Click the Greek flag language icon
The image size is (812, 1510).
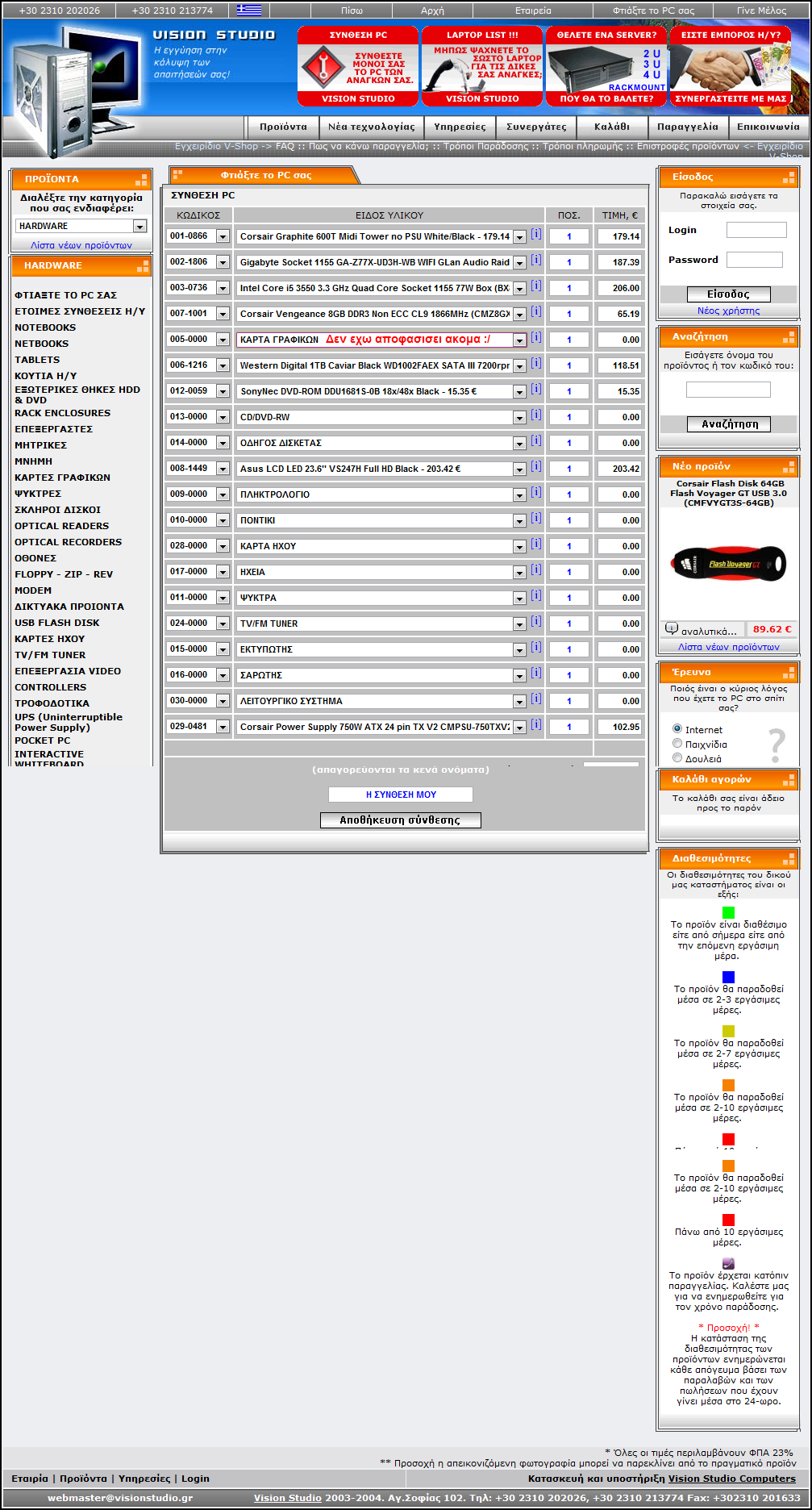[x=249, y=10]
